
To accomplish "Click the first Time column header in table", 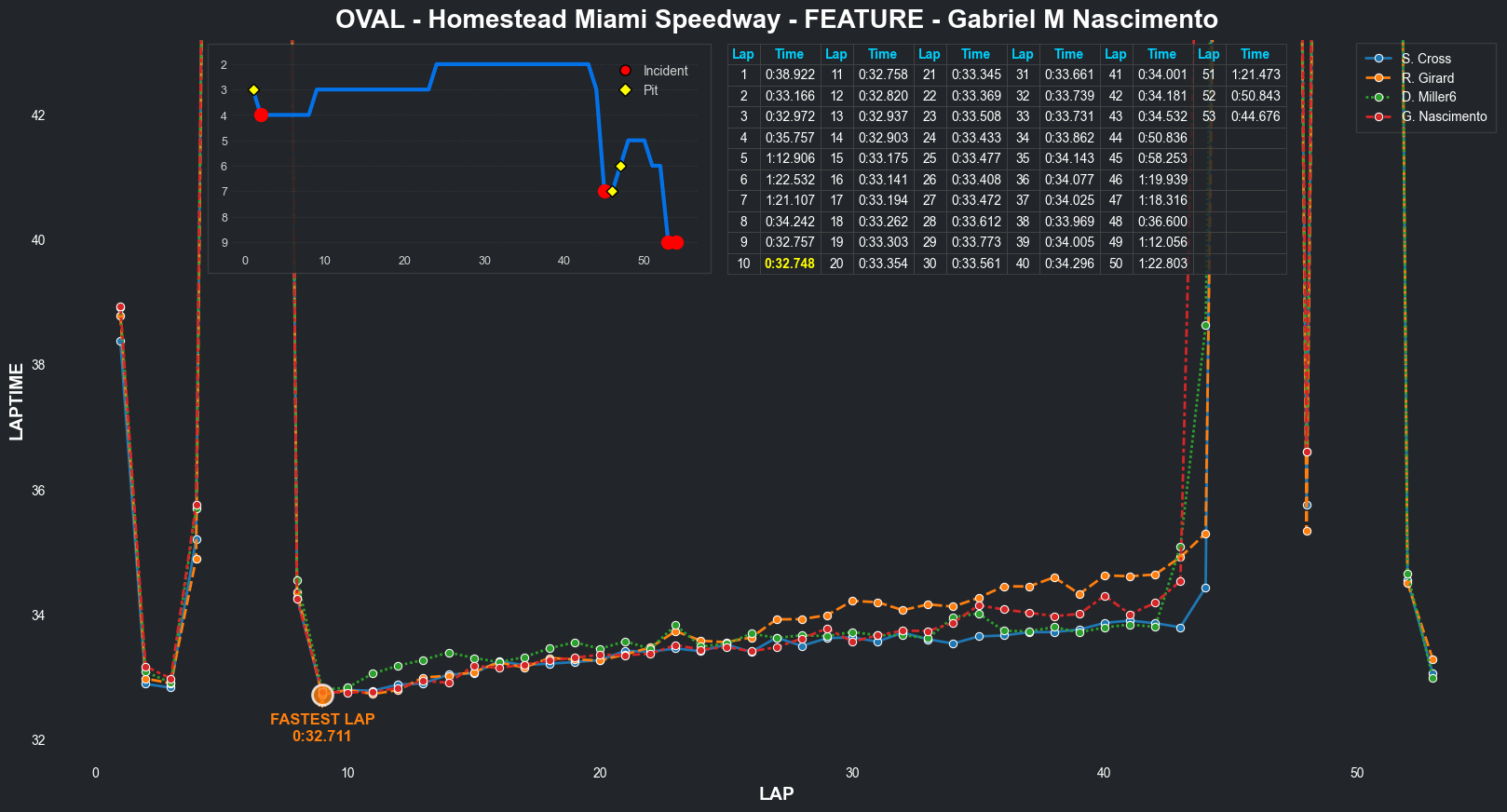I will point(789,54).
